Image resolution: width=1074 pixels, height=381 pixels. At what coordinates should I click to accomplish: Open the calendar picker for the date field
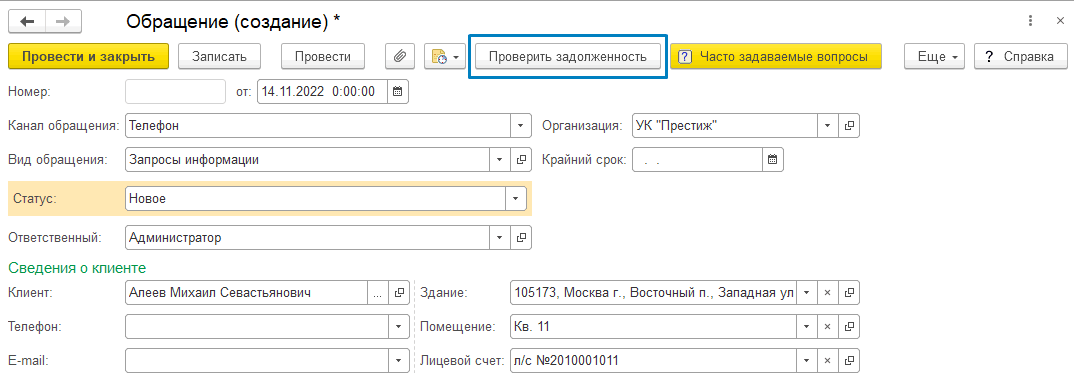point(398,92)
